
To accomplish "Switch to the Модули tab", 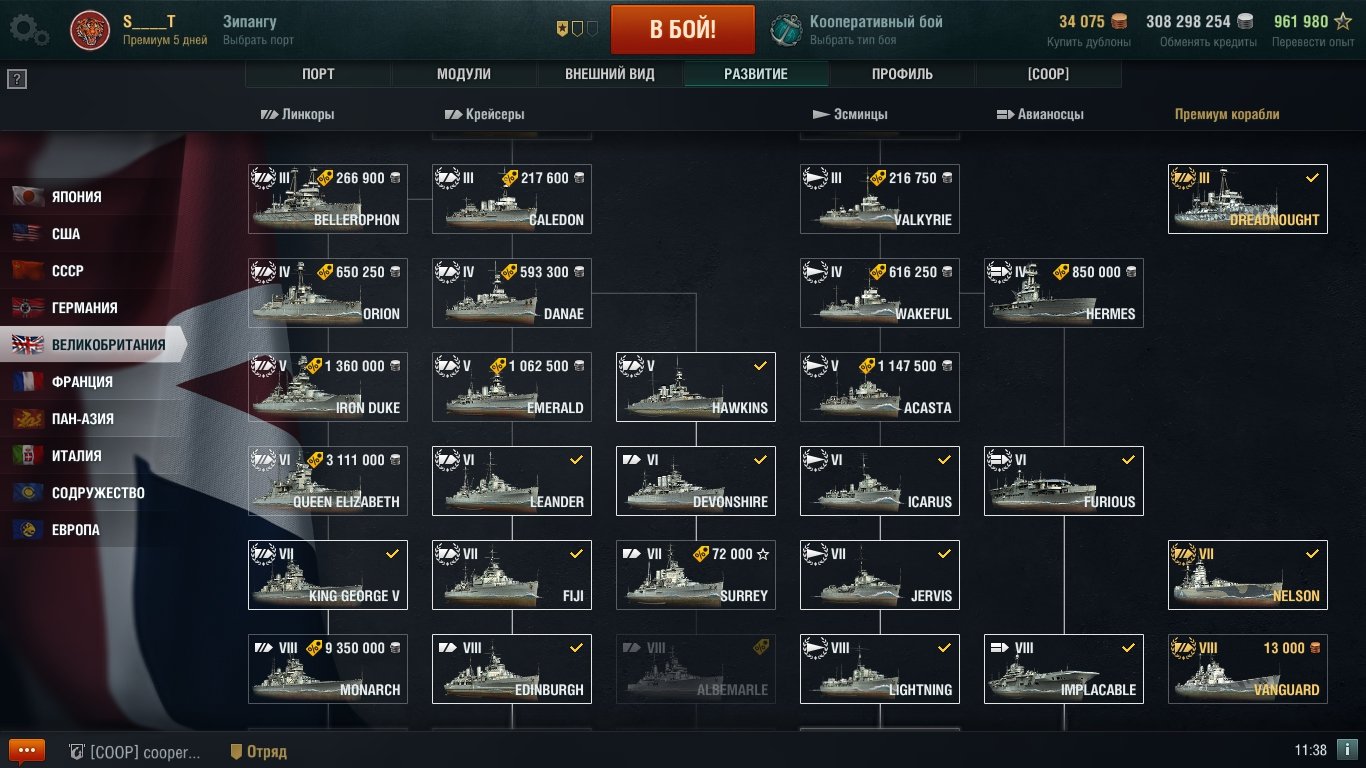I will coord(464,74).
